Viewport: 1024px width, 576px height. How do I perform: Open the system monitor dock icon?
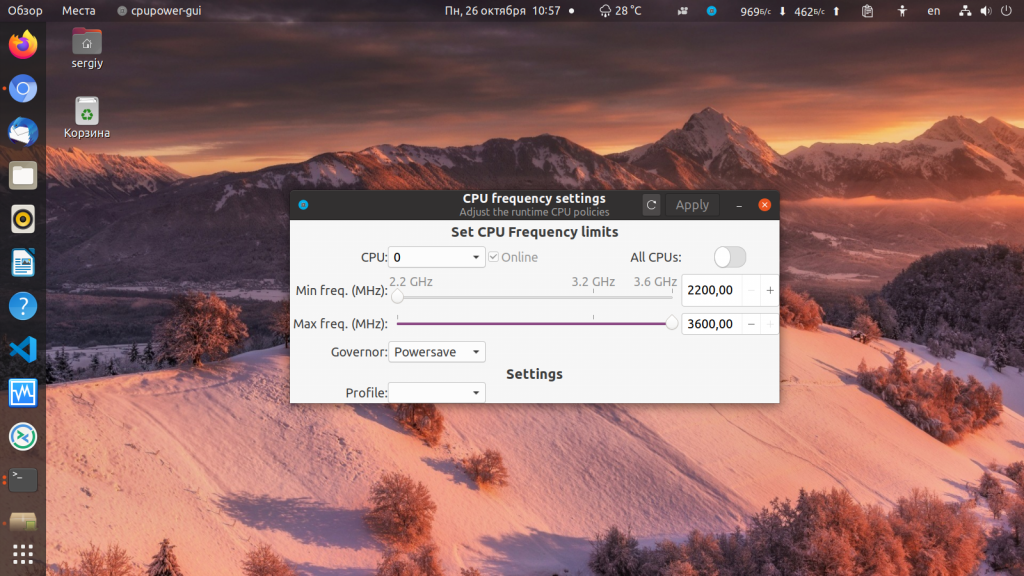23,393
